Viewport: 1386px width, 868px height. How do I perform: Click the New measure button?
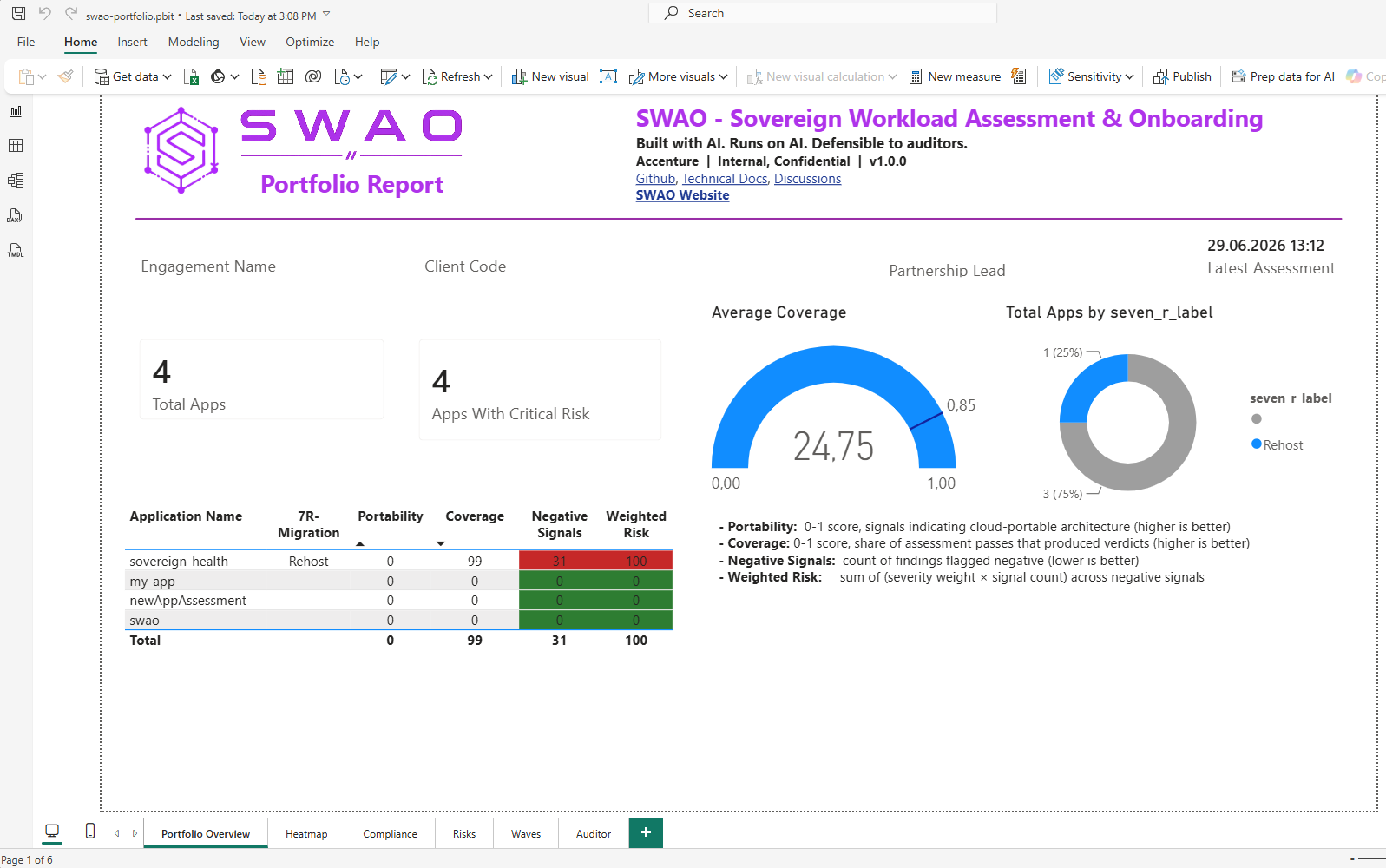point(955,76)
